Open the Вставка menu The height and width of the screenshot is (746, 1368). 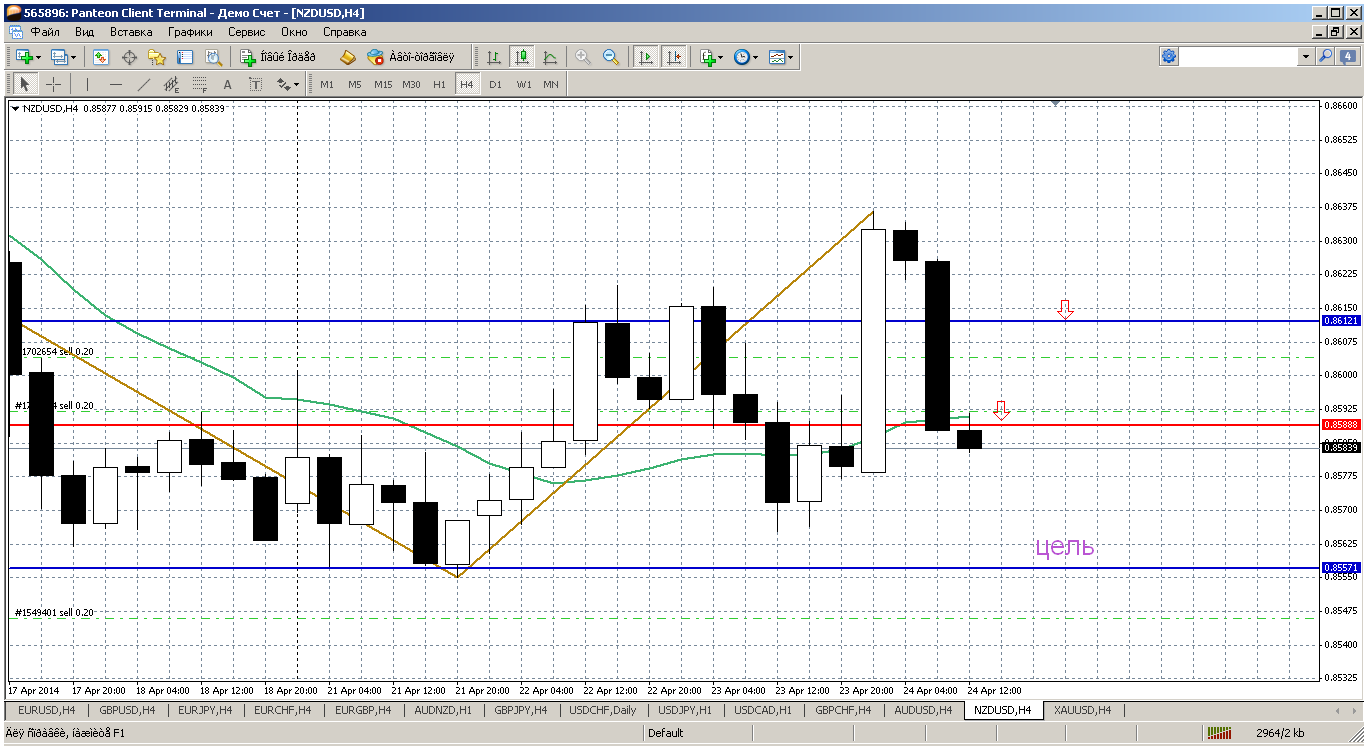pos(131,32)
